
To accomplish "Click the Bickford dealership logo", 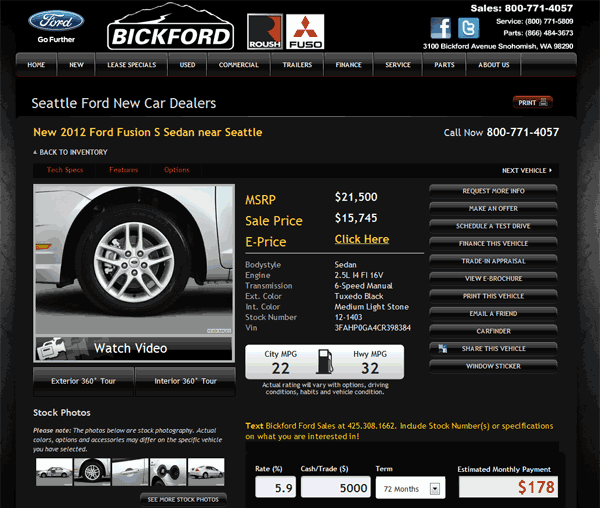I will (170, 27).
